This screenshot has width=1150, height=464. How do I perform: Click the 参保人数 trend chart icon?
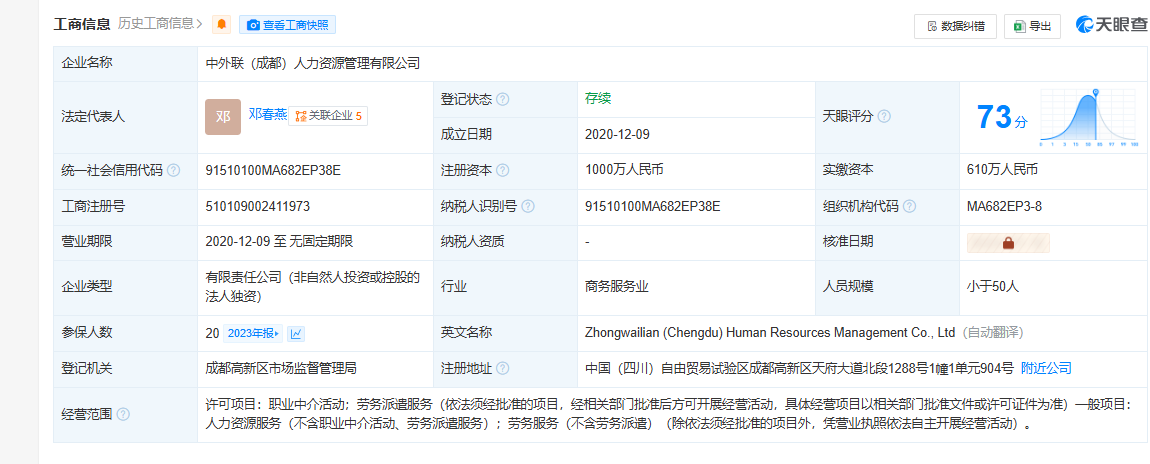[x=296, y=334]
